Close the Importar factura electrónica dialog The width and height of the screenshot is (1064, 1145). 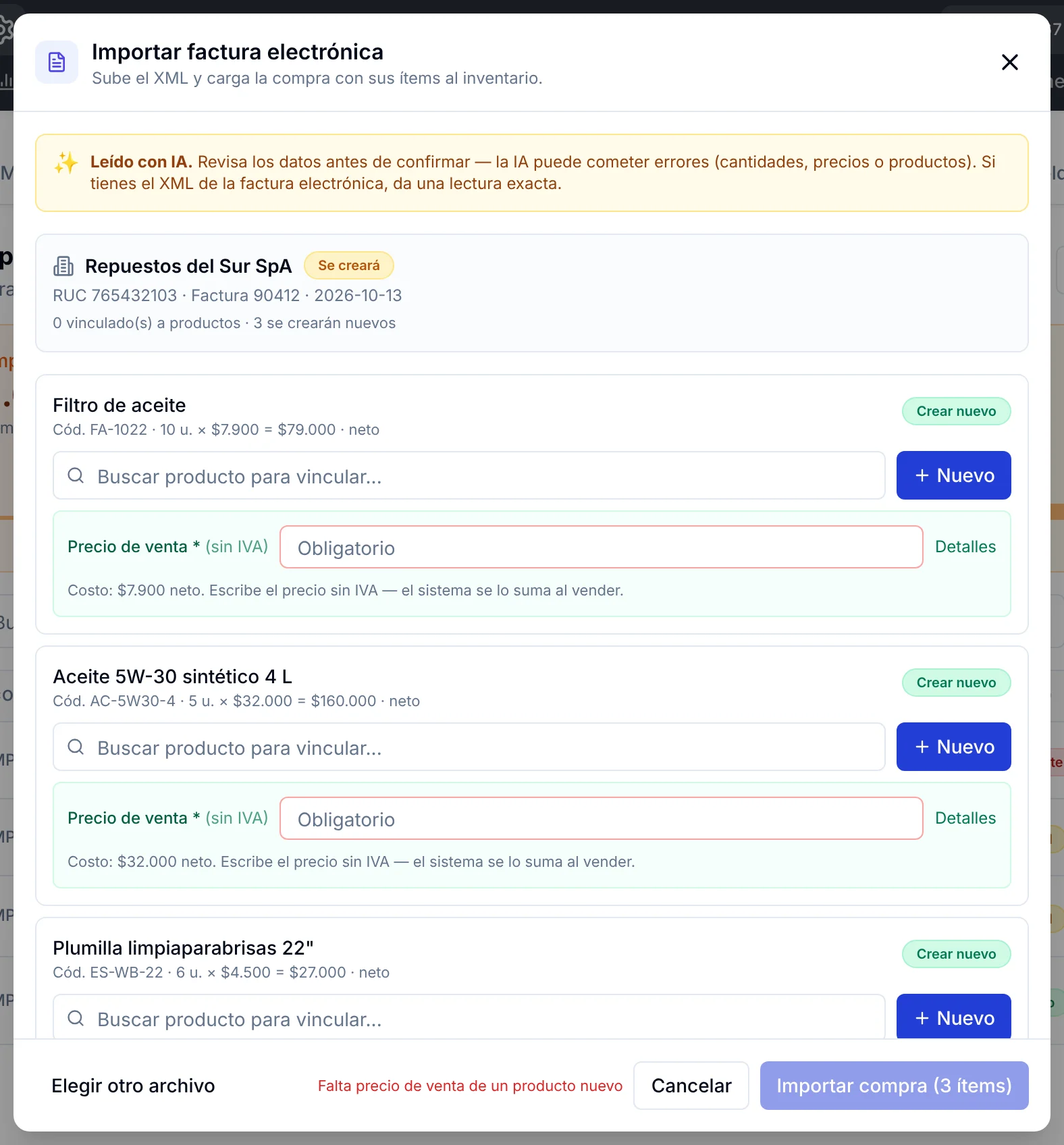(x=1009, y=62)
